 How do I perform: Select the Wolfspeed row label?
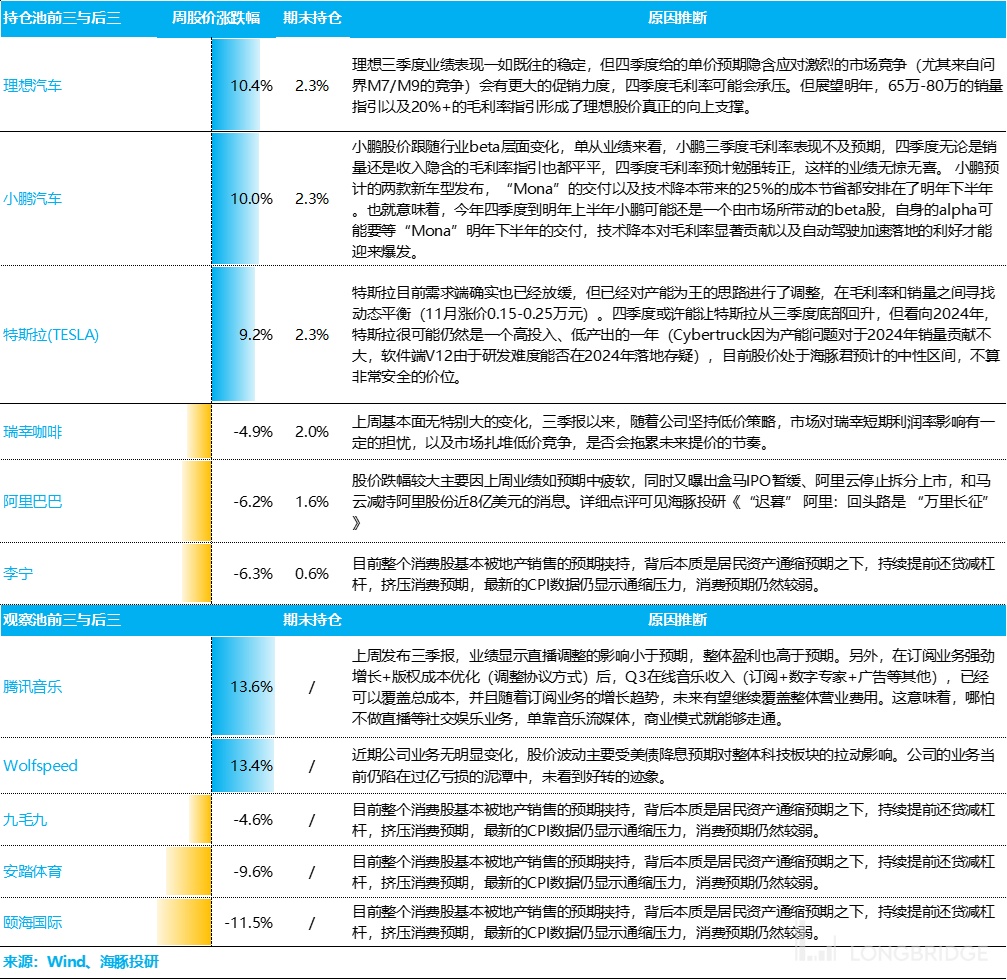click(40, 766)
